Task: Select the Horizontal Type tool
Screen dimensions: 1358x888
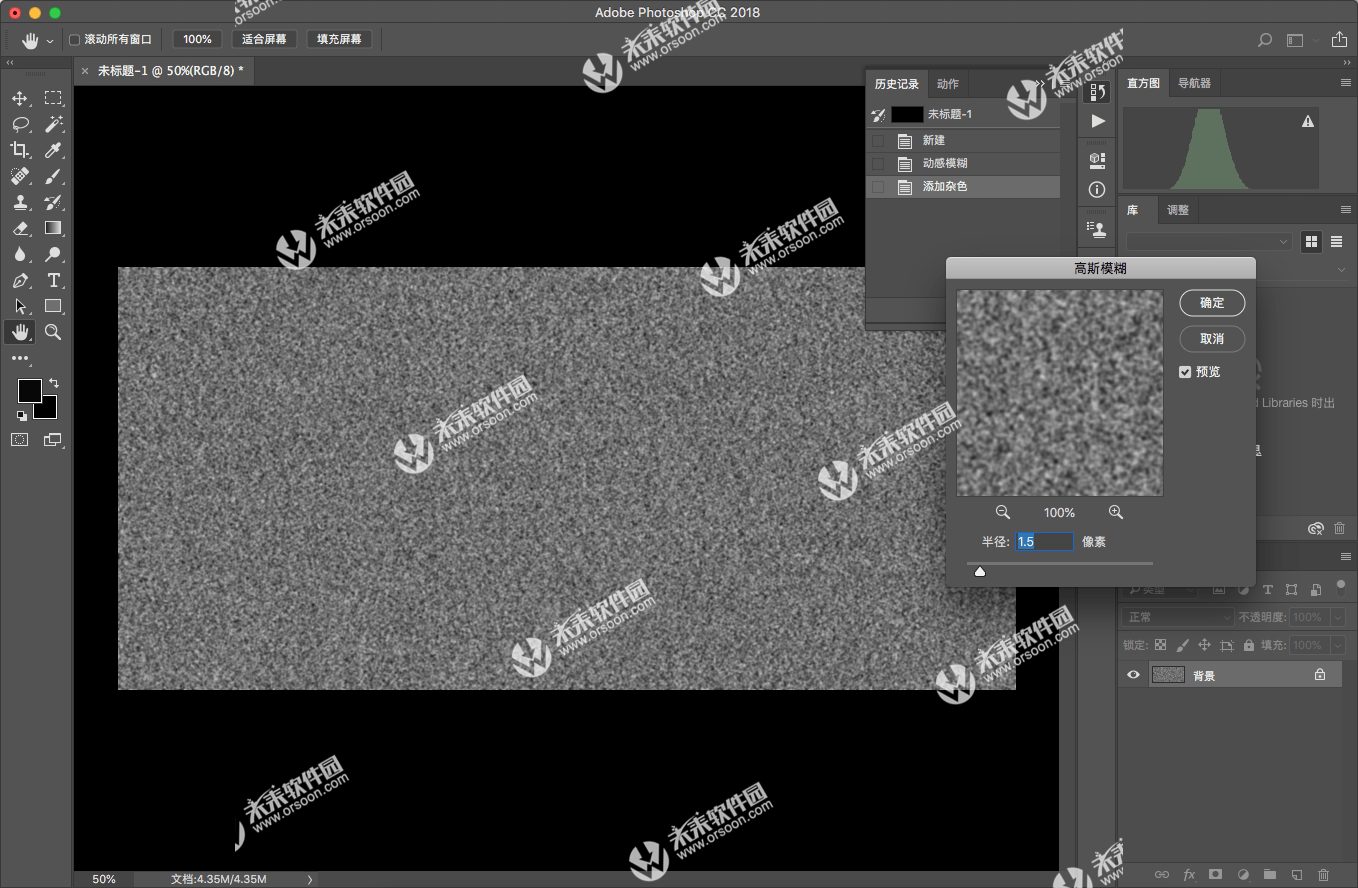Action: tap(53, 280)
